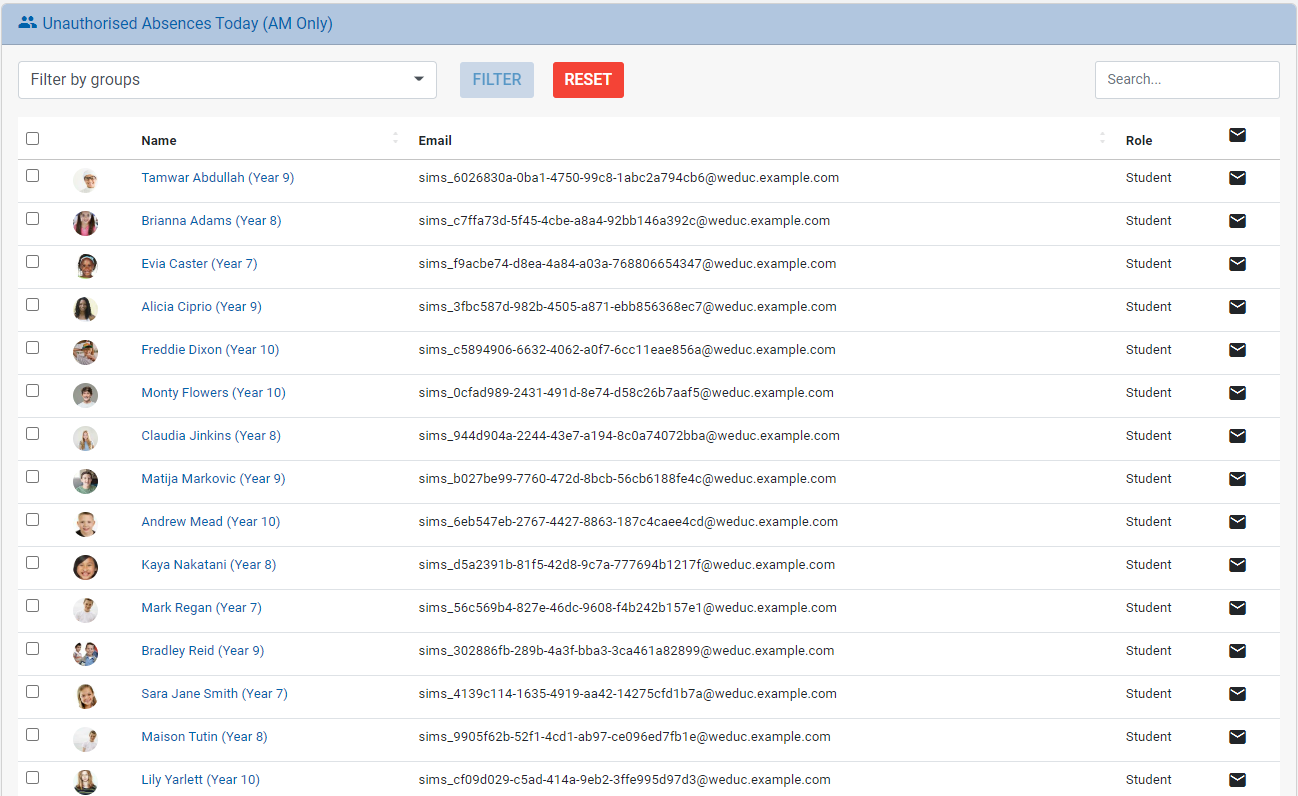
Task: Click the Role column header
Action: coord(1138,141)
